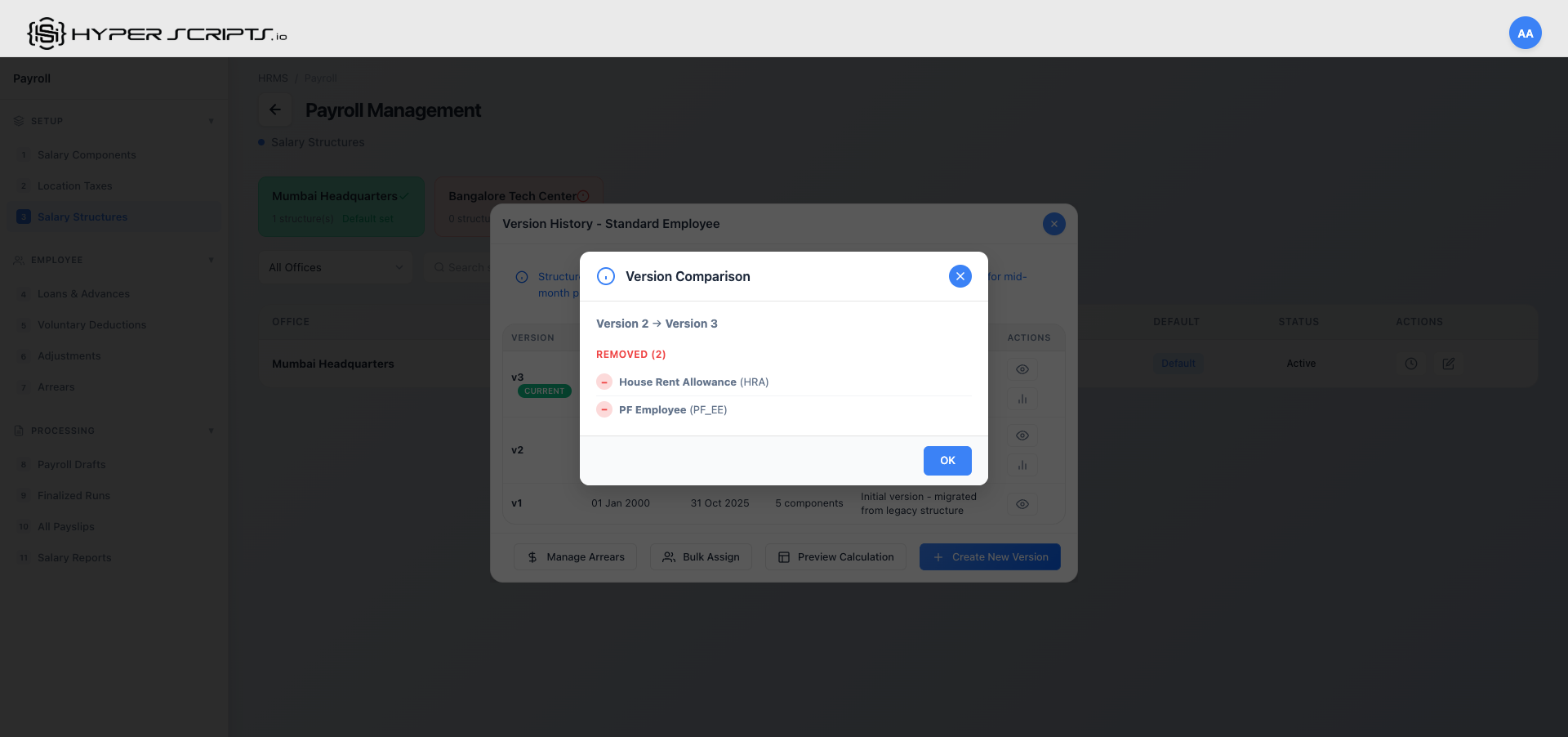Open Salary Components in sidebar
Image resolution: width=1568 pixels, height=737 pixels.
click(x=87, y=155)
